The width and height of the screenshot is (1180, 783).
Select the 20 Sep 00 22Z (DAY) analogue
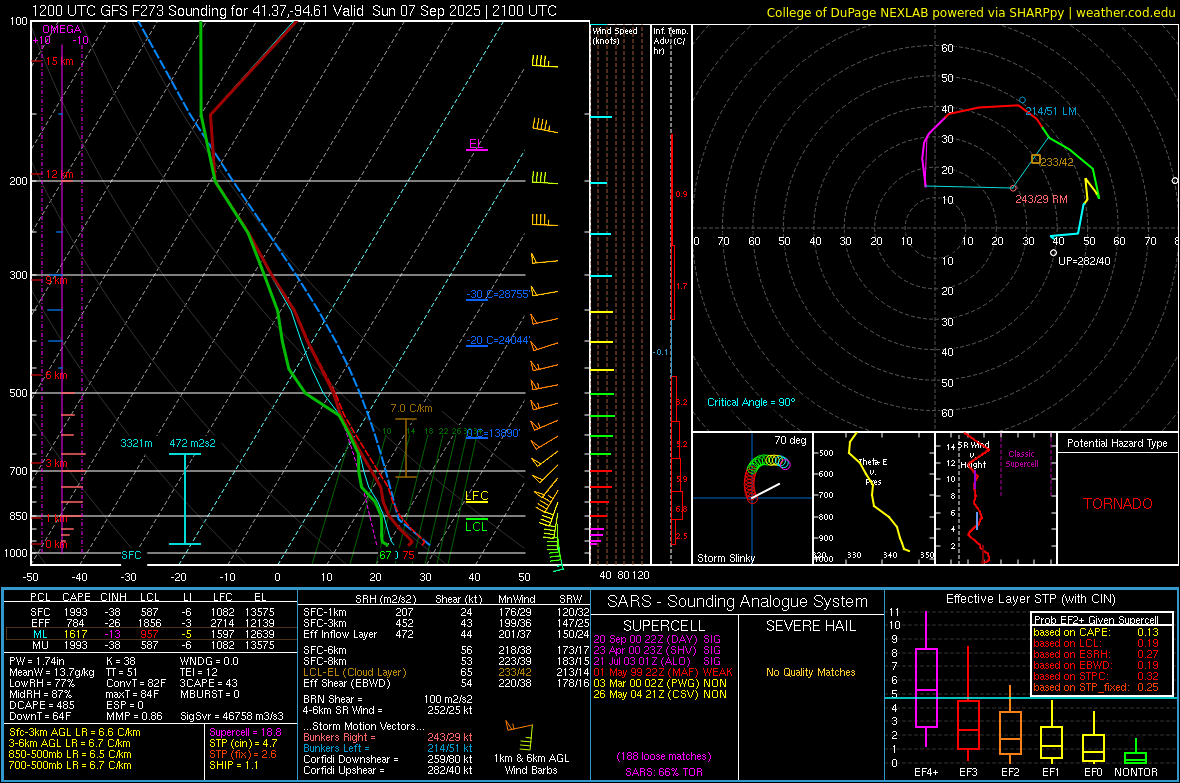(657, 639)
